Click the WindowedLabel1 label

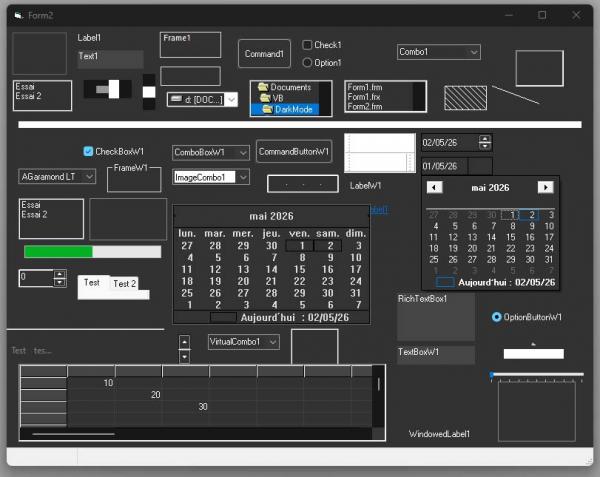[439, 434]
